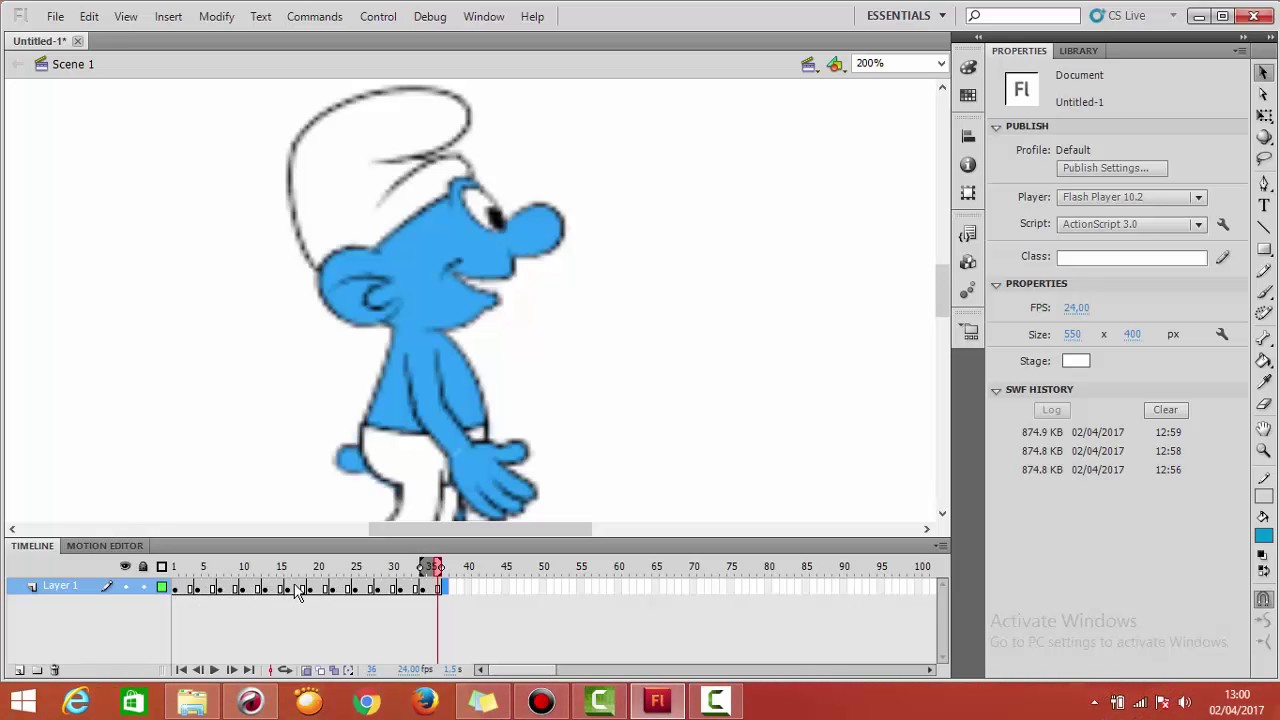Hide Layer 1 via visibility dot

(125, 586)
